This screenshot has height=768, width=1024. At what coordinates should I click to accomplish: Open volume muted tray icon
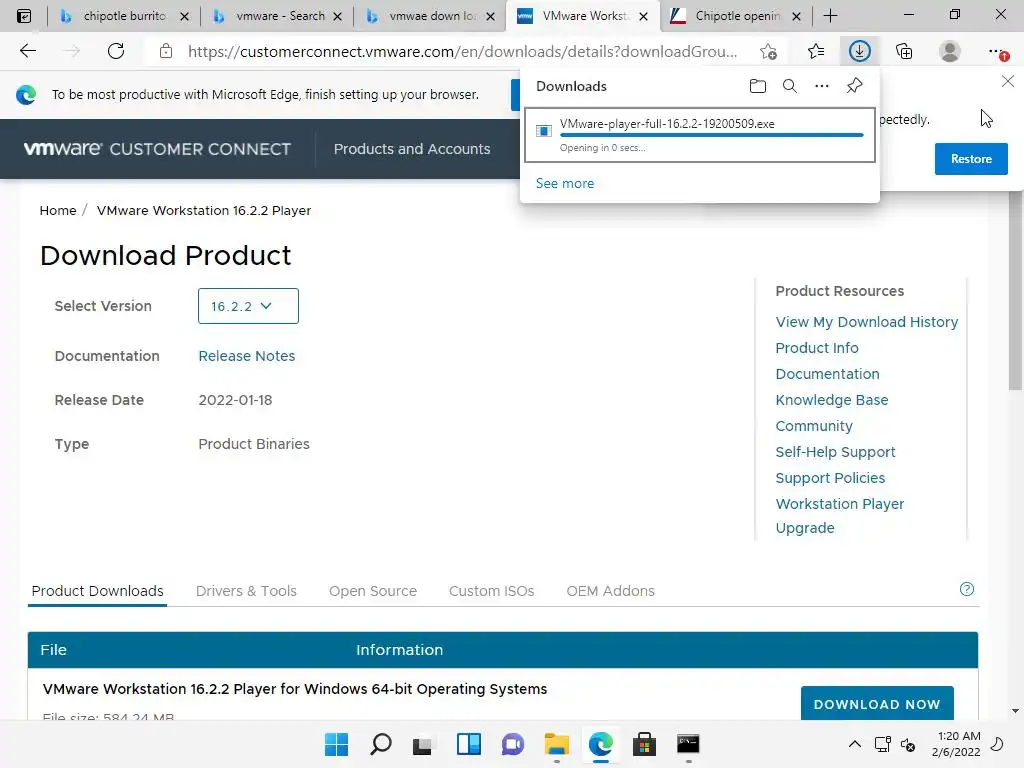(x=908, y=744)
